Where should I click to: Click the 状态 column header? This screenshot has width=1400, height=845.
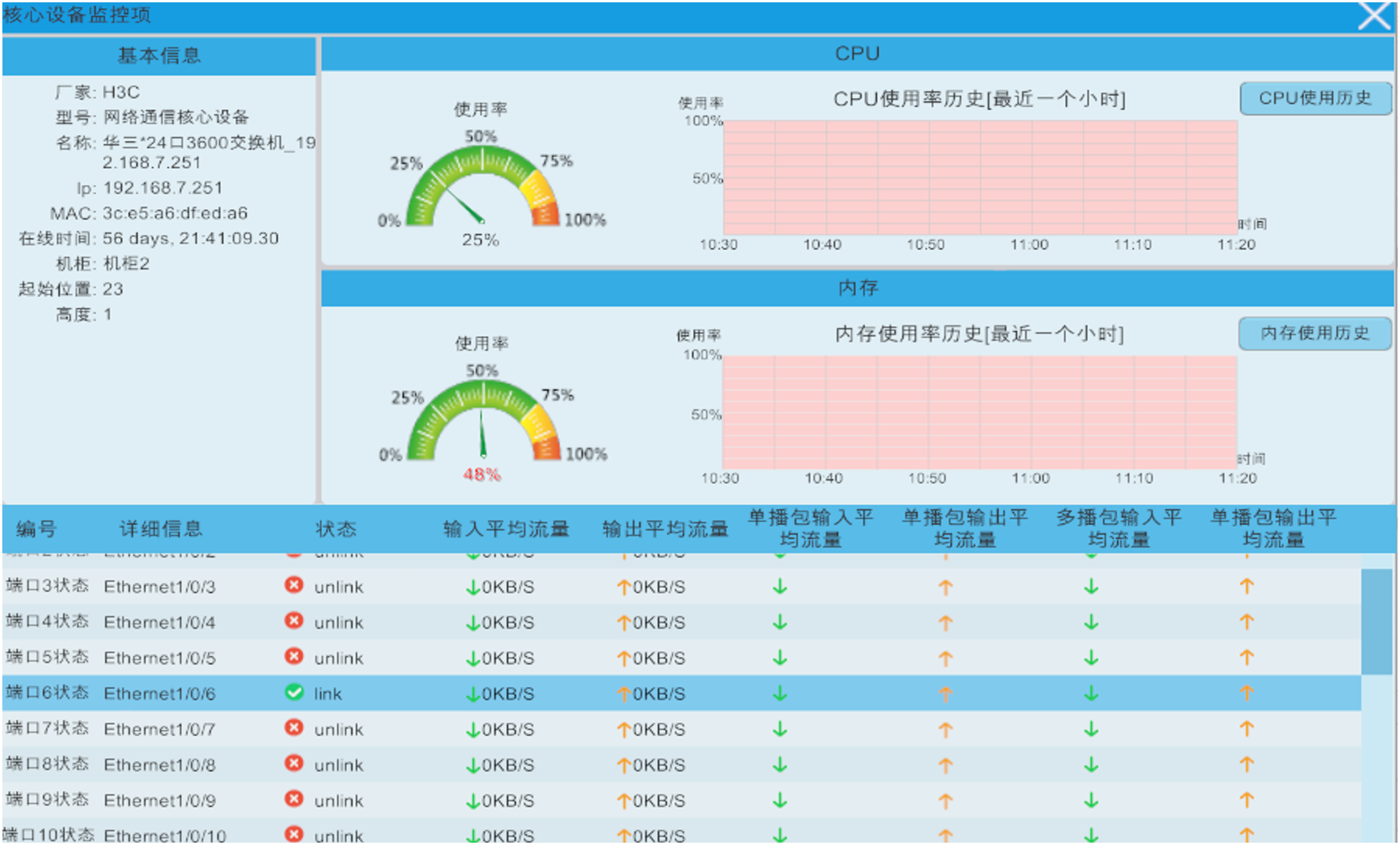pyautogui.click(x=336, y=529)
